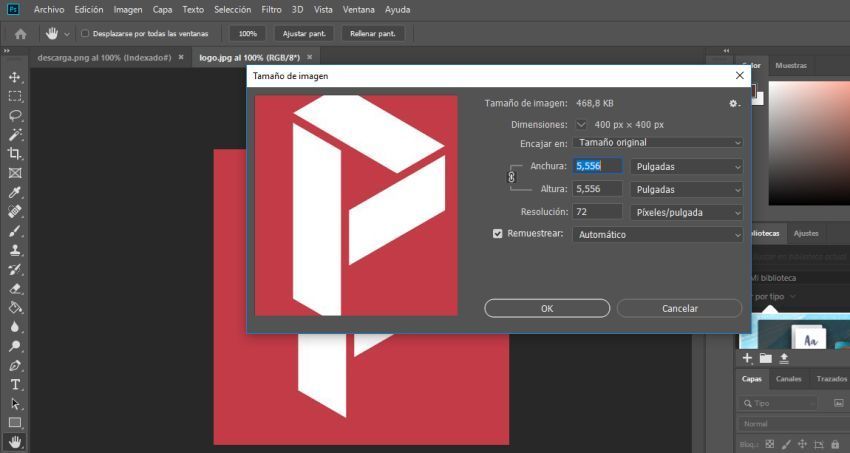Select the Rectangular Marquee tool

point(15,96)
